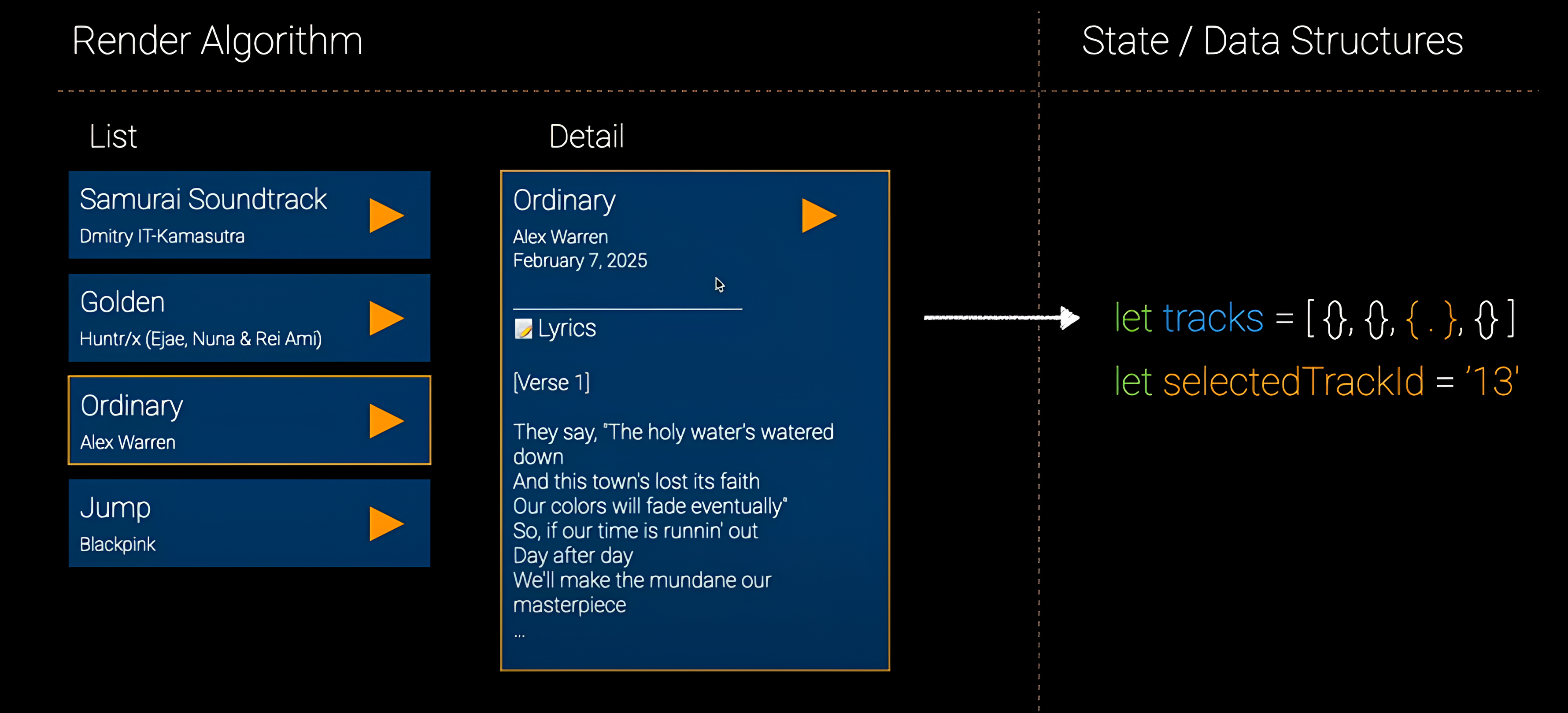Screen dimensions: 1568x713
Task: Click the Ordinary heading in Detail
Action: click(564, 201)
